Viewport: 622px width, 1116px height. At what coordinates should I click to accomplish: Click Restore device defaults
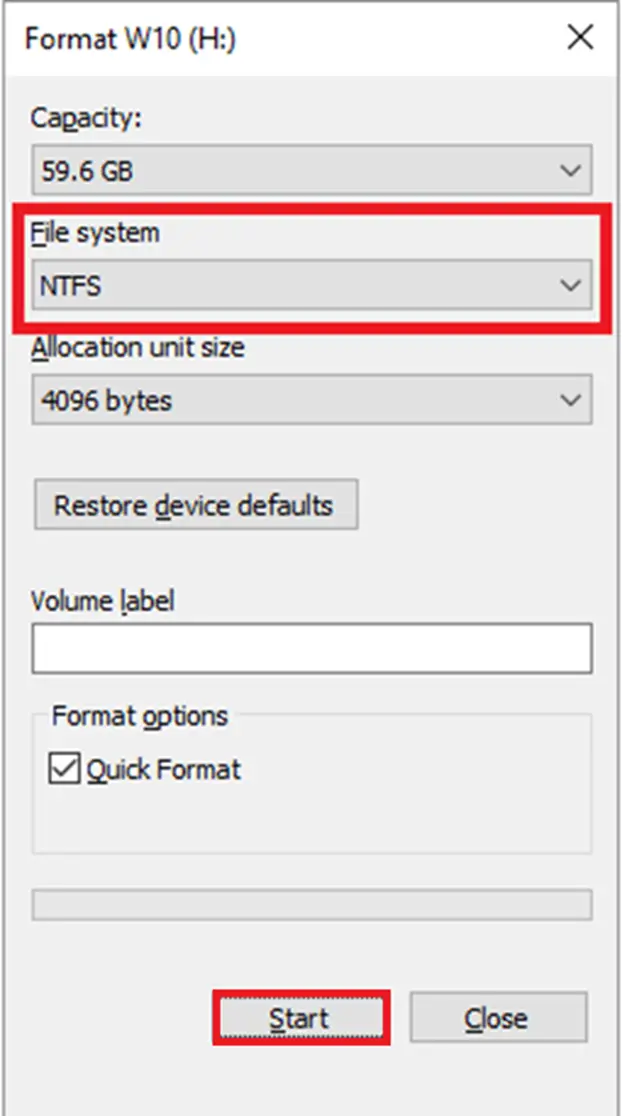(196, 505)
